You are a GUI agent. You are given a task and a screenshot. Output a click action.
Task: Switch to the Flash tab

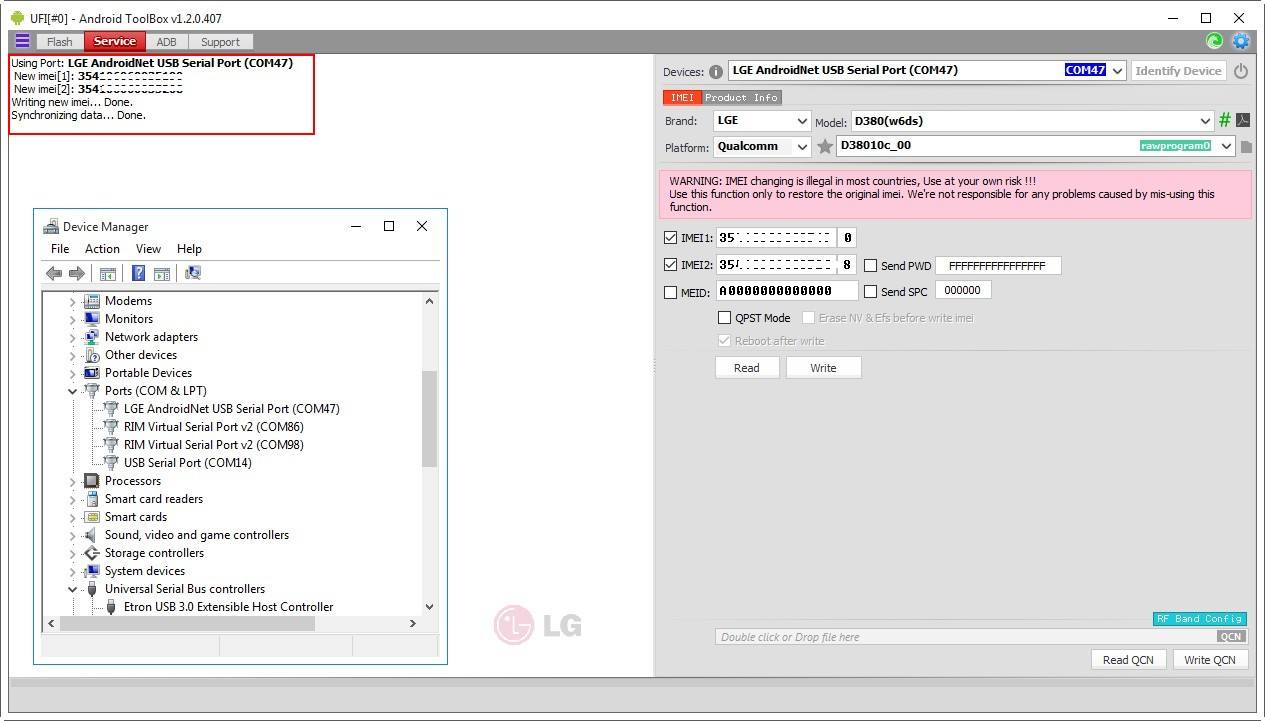click(x=60, y=42)
